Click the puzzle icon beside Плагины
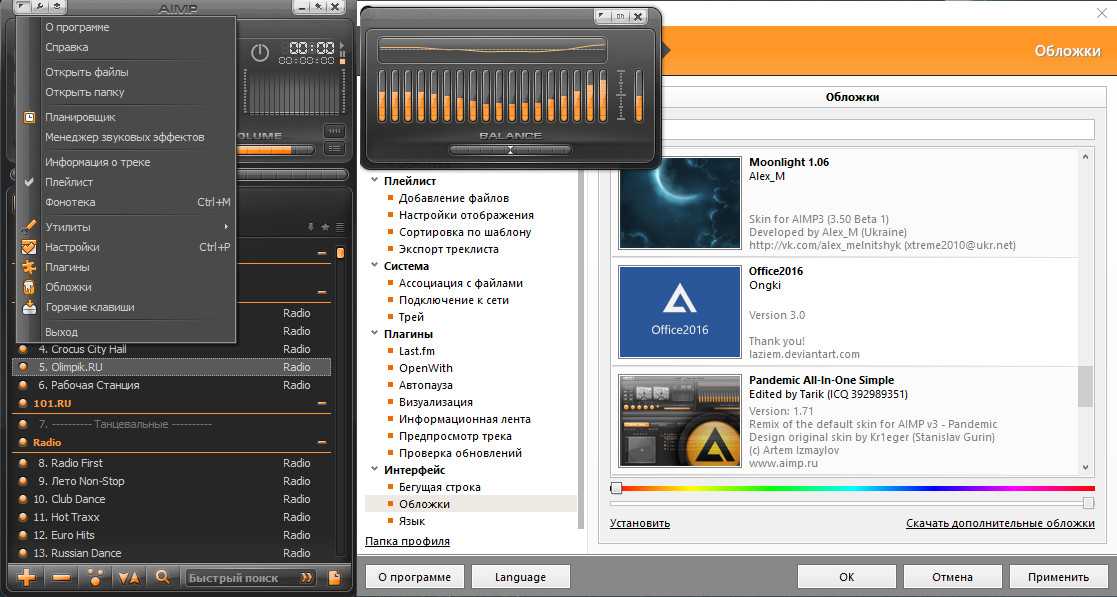This screenshot has height=597, width=1117. point(29,267)
